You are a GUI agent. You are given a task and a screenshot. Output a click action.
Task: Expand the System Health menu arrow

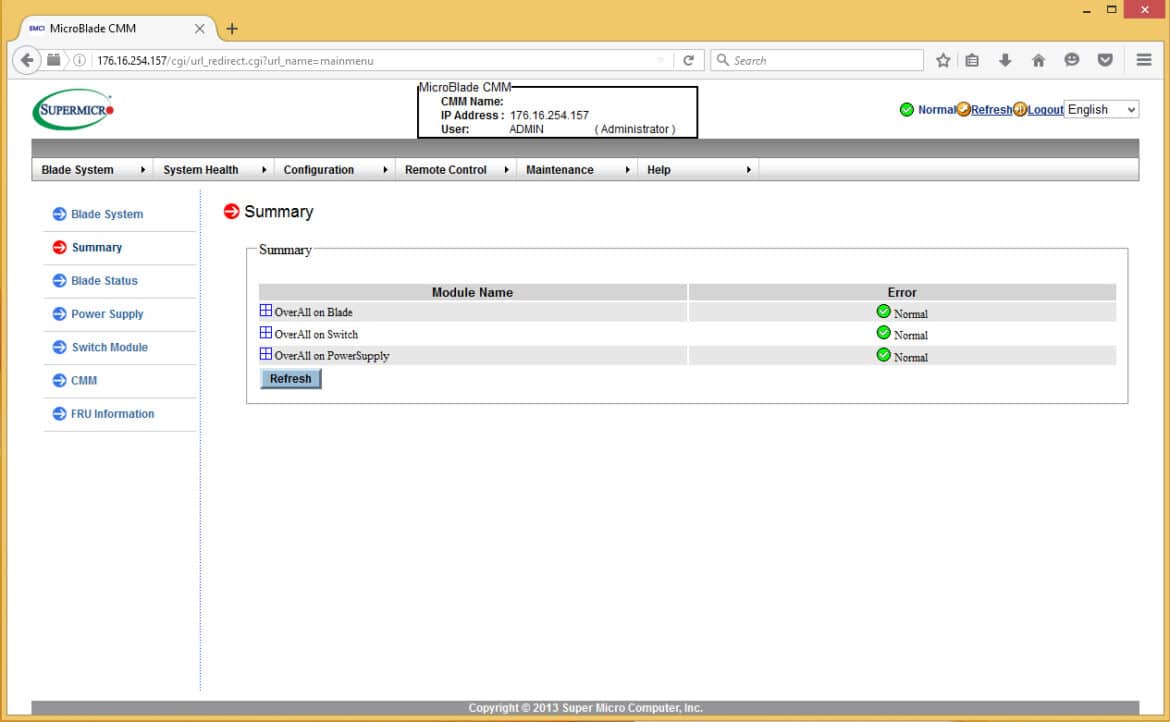(x=264, y=170)
